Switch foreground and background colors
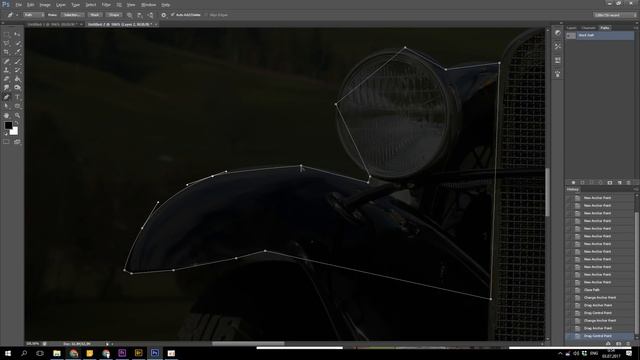This screenshot has height=360, width=640. click(x=16, y=122)
